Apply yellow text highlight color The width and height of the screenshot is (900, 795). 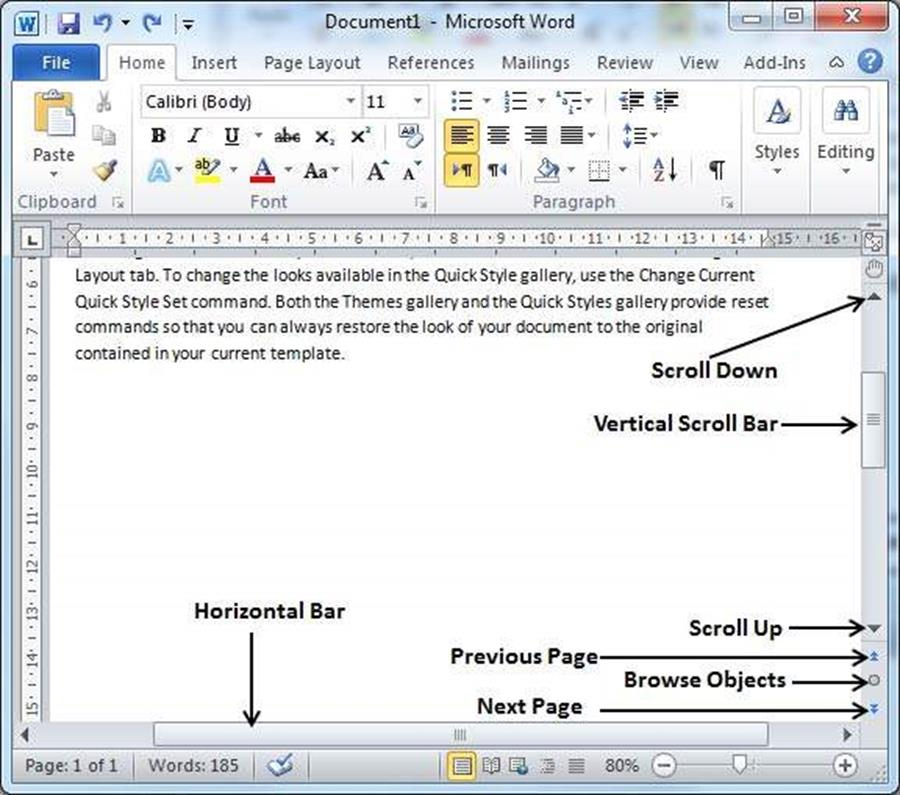(208, 170)
